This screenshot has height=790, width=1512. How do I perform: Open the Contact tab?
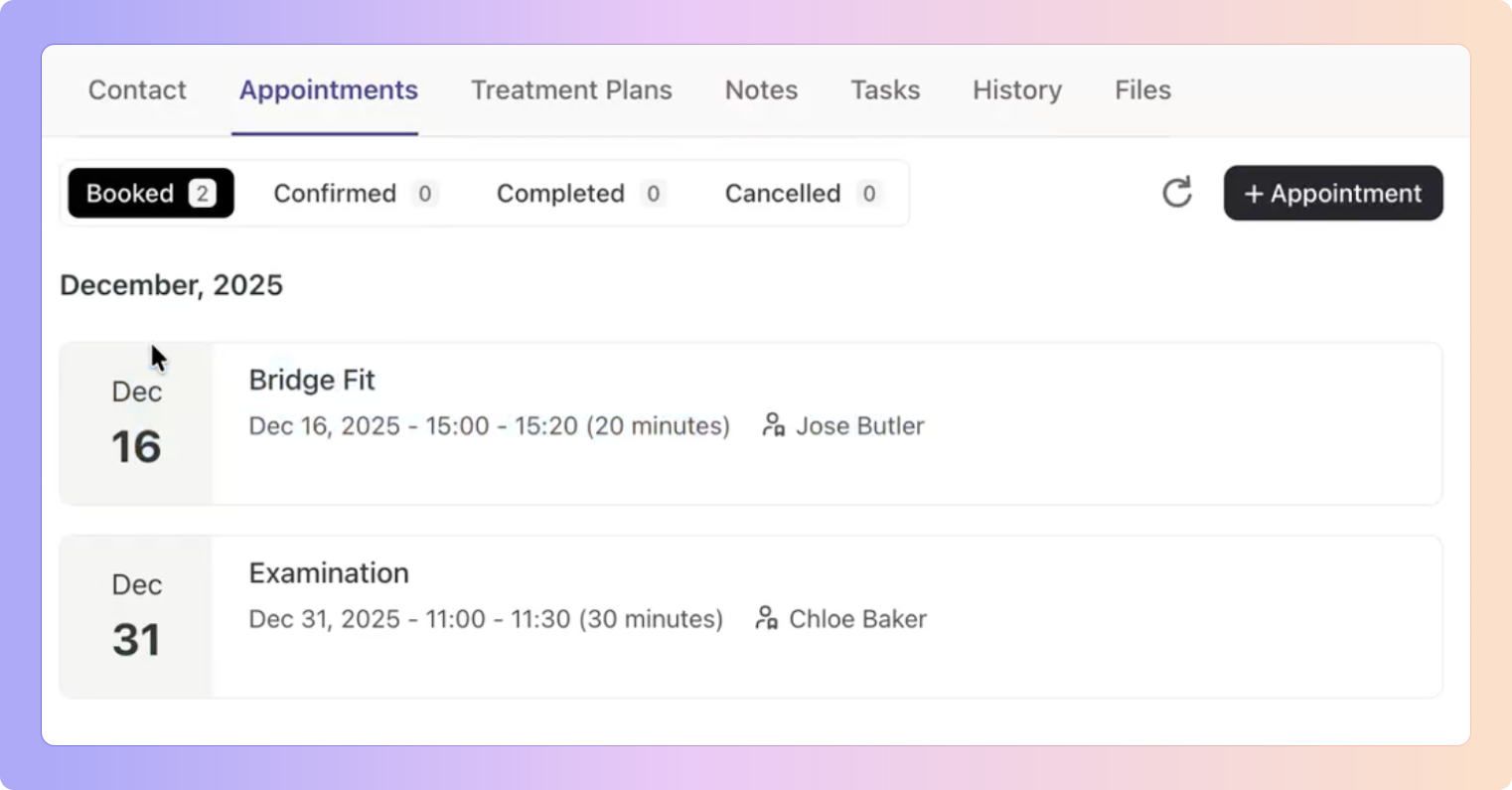pos(137,90)
